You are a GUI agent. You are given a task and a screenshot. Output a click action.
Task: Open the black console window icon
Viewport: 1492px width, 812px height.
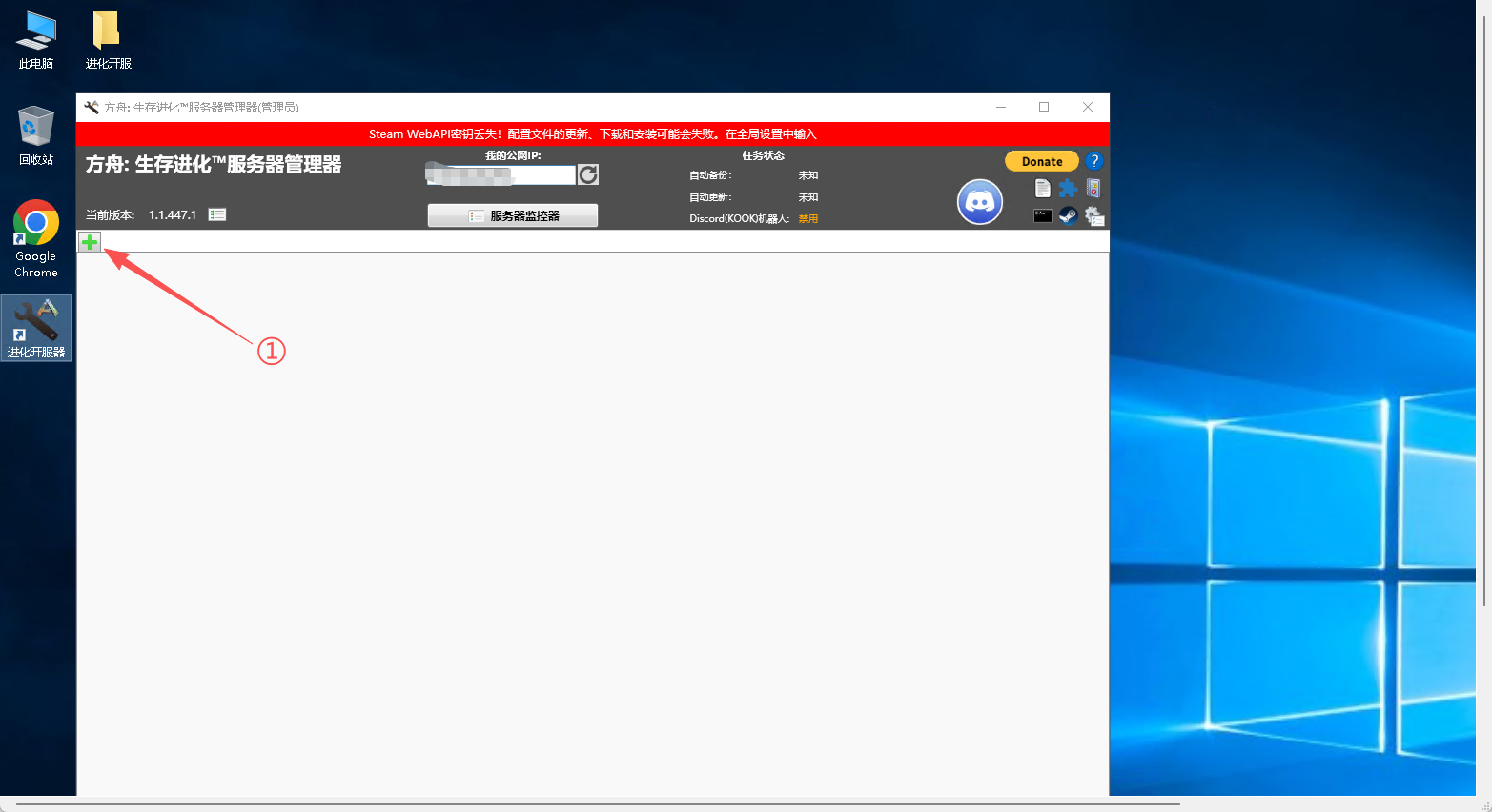point(1043,216)
